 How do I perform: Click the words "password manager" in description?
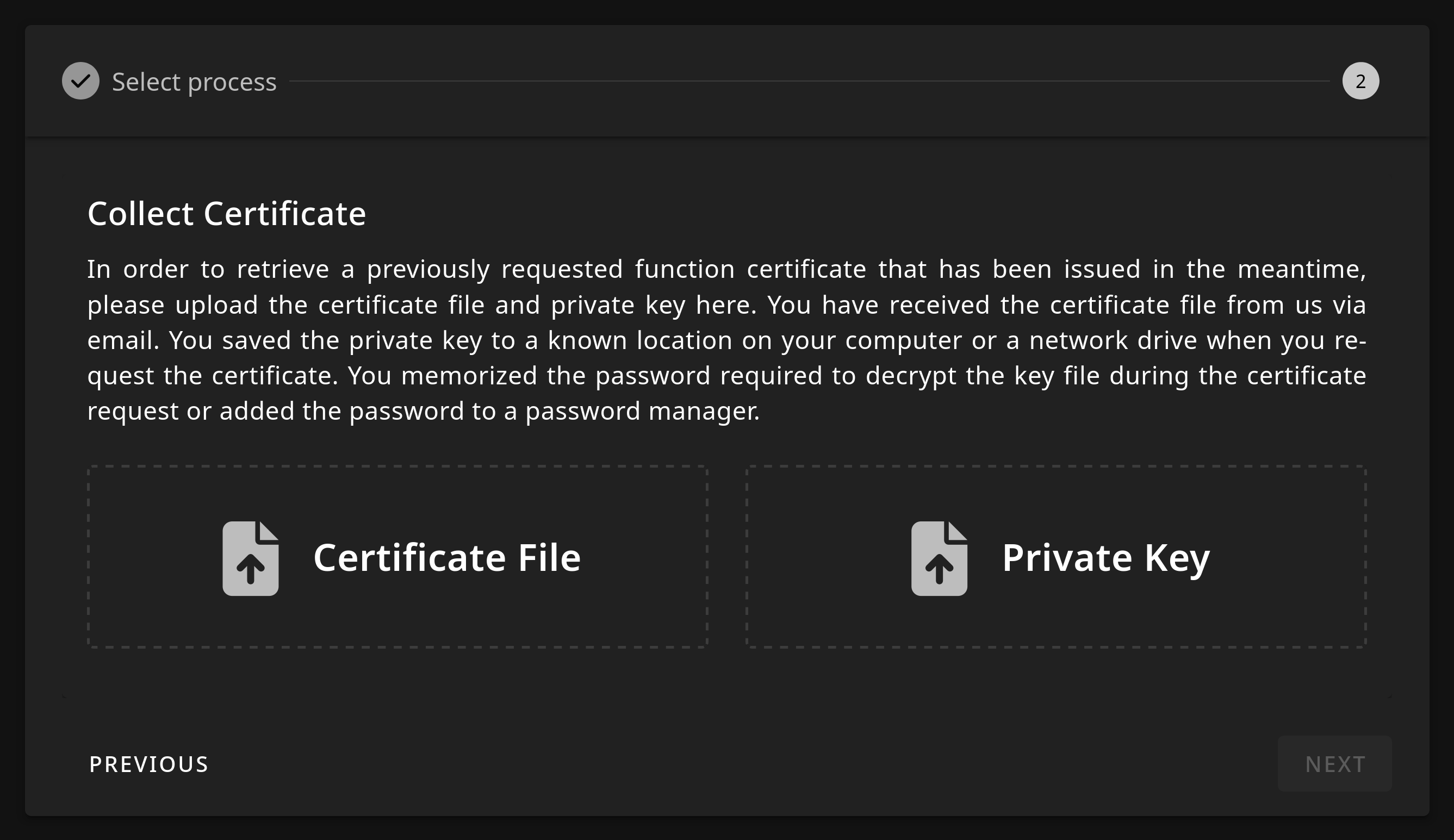pyautogui.click(x=642, y=412)
